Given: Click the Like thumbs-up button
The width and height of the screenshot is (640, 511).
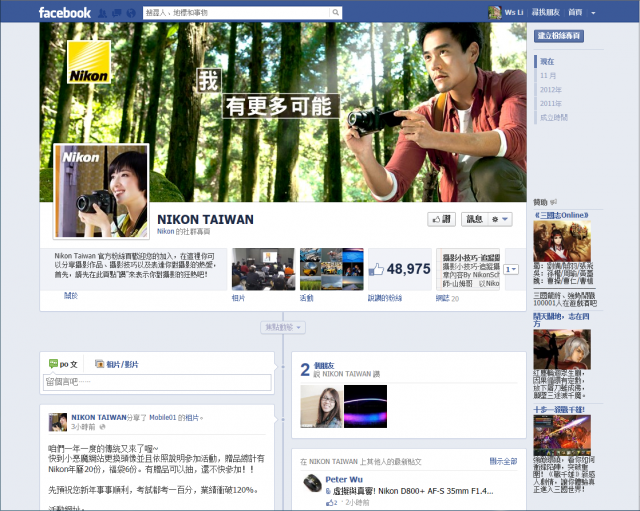Looking at the screenshot, I should click(441, 219).
